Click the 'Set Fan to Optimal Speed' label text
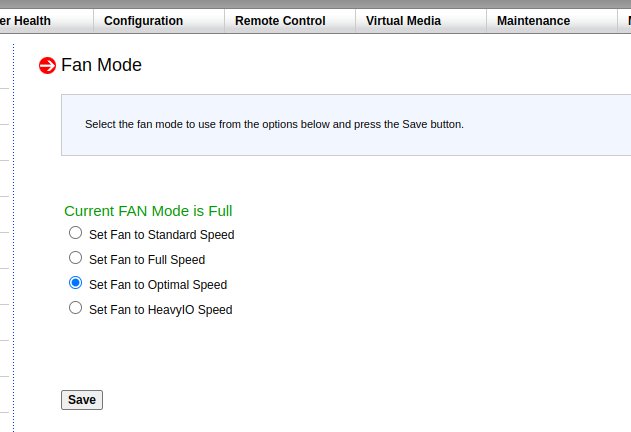This screenshot has width=631, height=432. (158, 285)
